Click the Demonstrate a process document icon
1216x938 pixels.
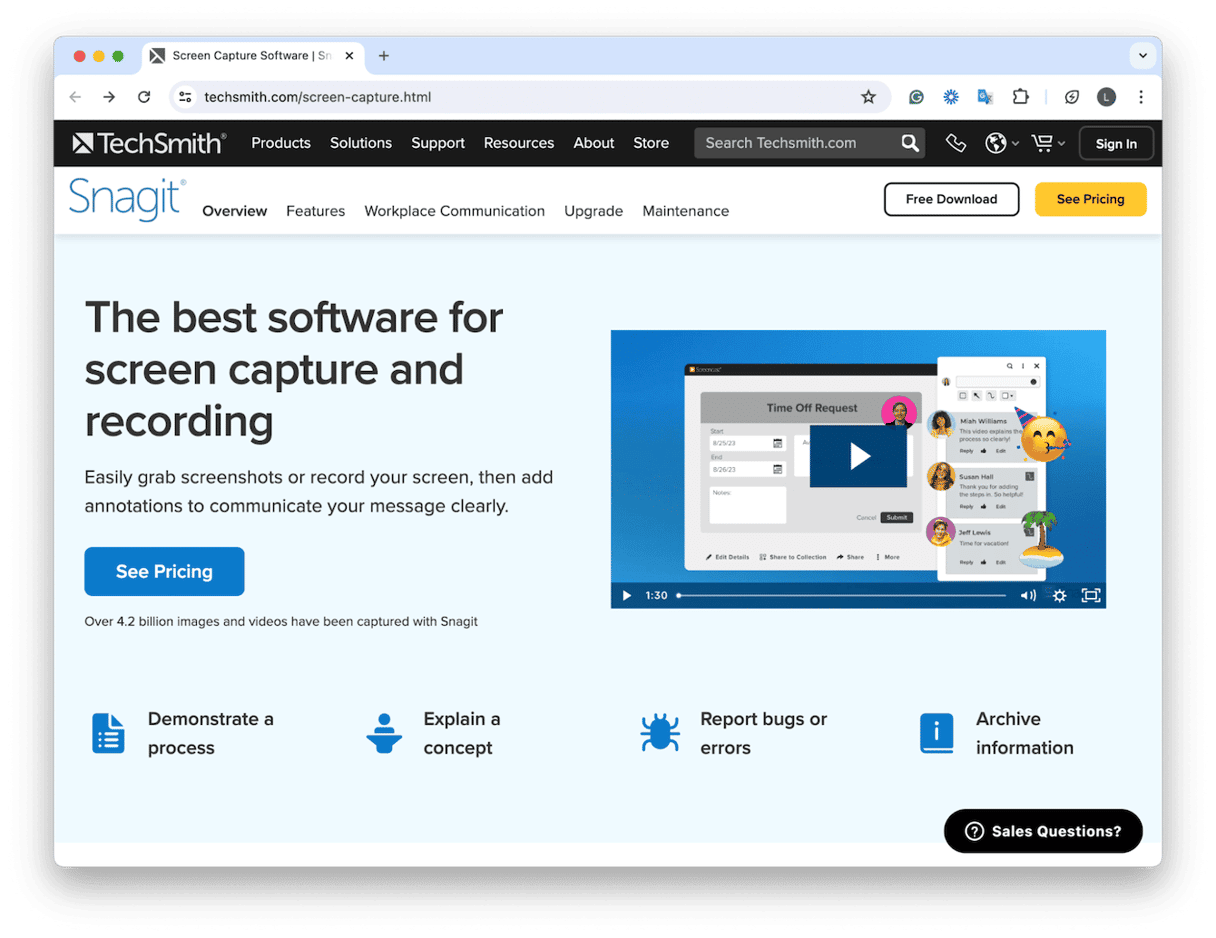(108, 733)
